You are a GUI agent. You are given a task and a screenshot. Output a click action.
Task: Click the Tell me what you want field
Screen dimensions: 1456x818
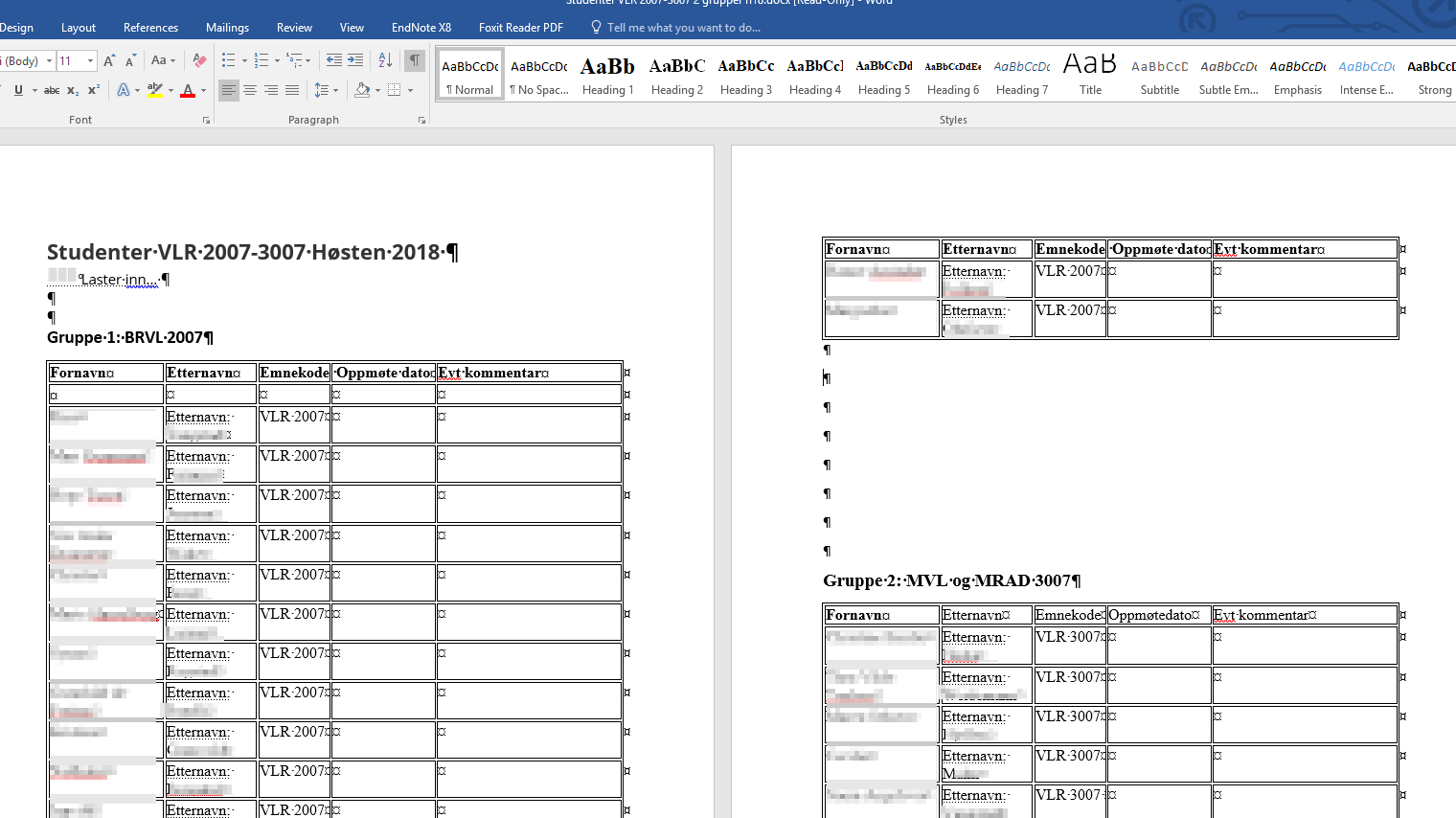(x=683, y=28)
